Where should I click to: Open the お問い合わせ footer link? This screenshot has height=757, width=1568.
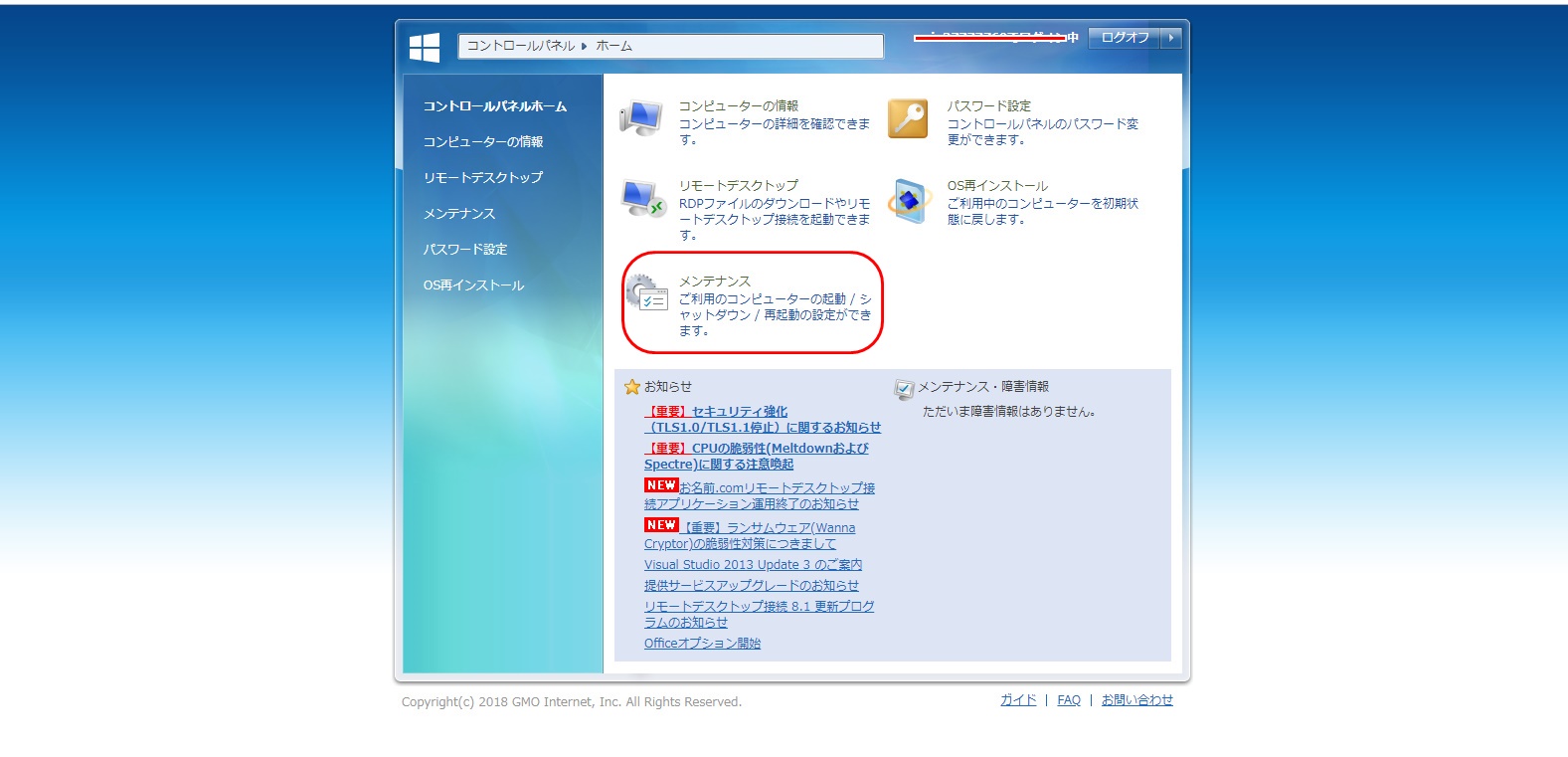(x=1137, y=700)
